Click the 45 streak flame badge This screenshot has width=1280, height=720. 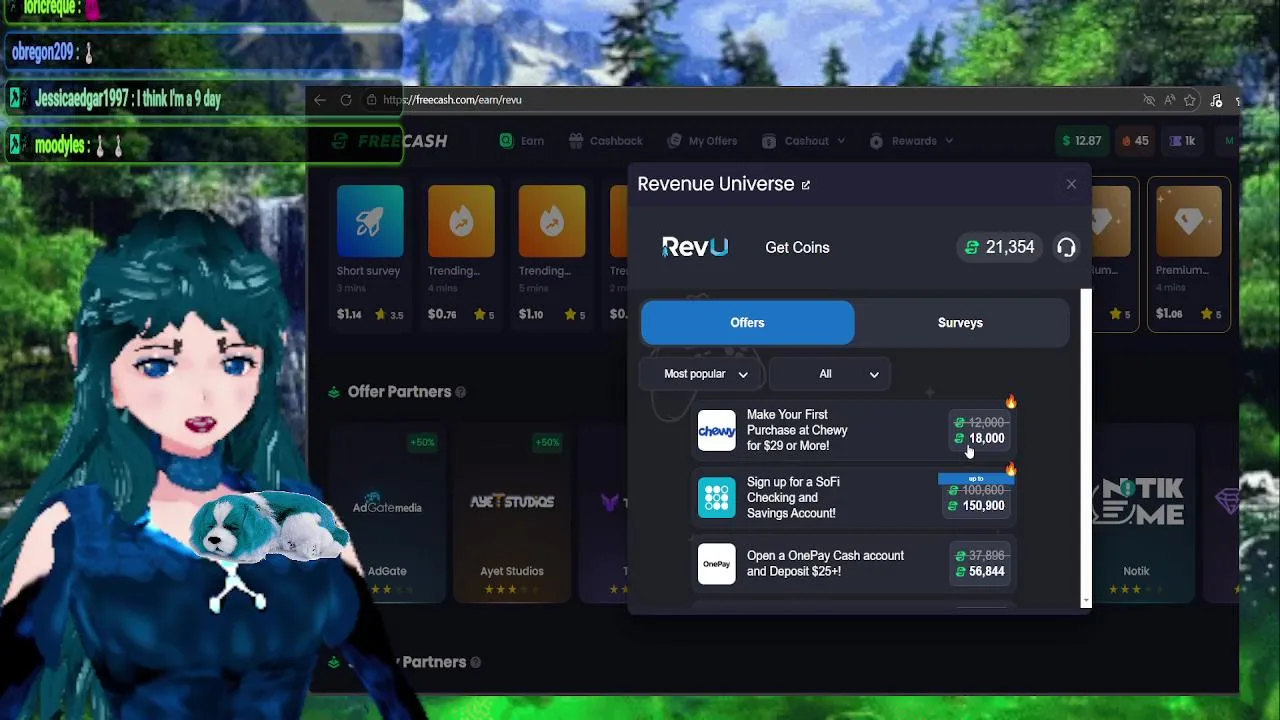[1135, 141]
